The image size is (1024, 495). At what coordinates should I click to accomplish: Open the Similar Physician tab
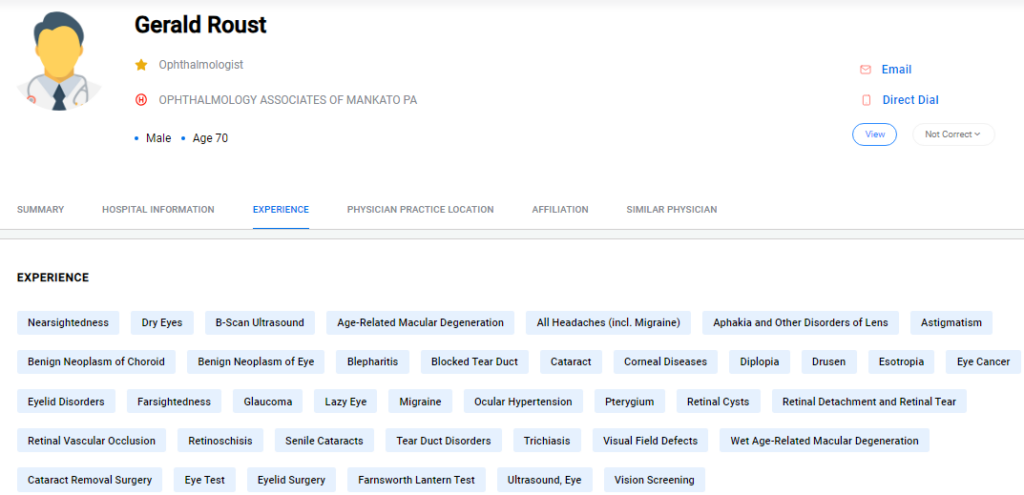click(x=671, y=210)
